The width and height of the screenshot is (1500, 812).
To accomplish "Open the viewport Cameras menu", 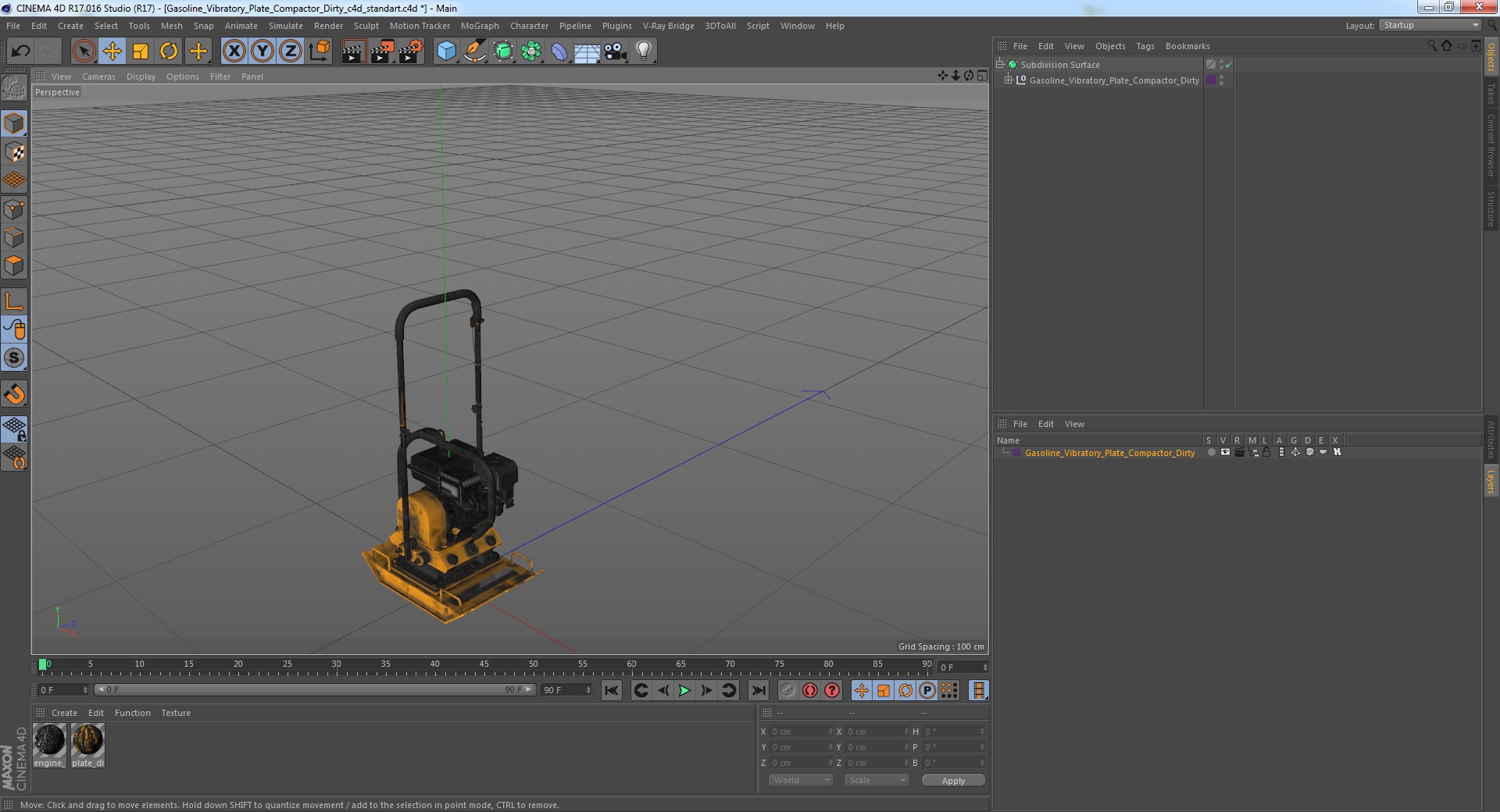I will [x=98, y=77].
